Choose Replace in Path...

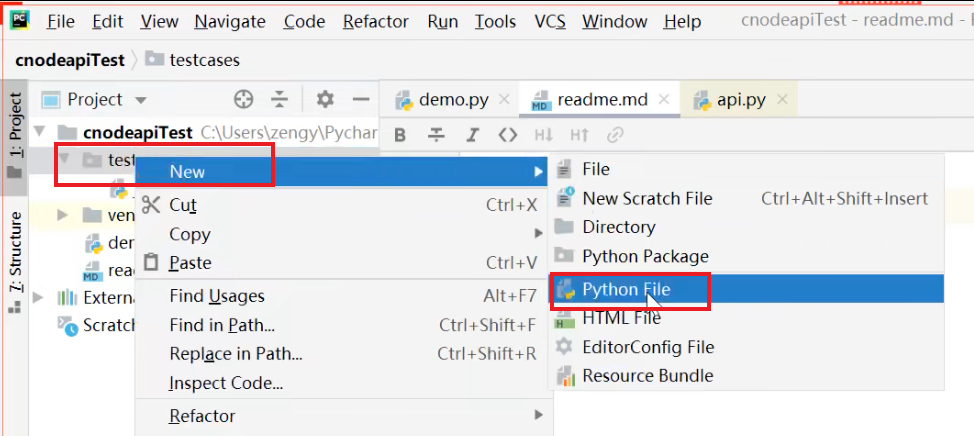(342, 354)
